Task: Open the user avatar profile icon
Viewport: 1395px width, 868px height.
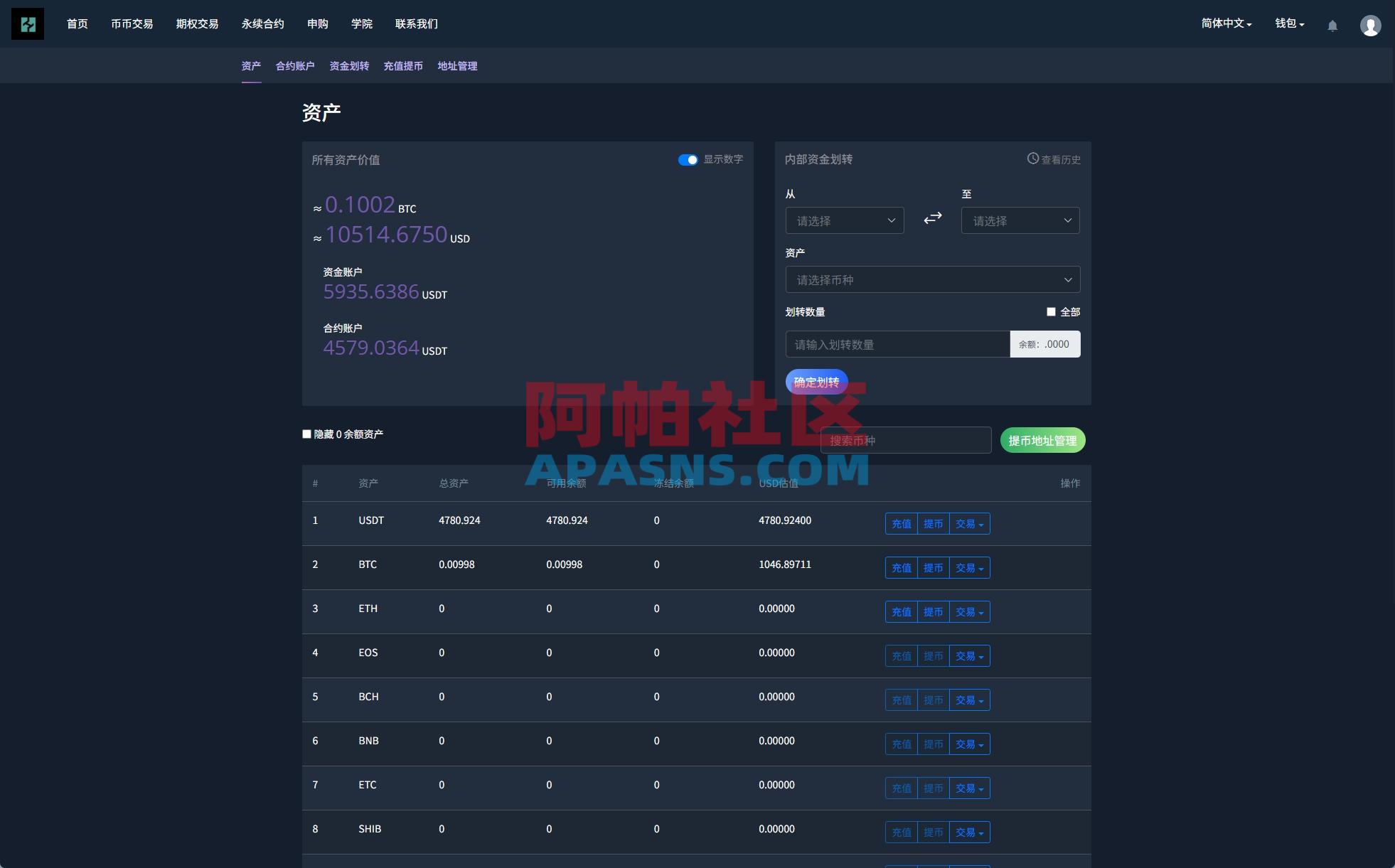Action: 1371,24
